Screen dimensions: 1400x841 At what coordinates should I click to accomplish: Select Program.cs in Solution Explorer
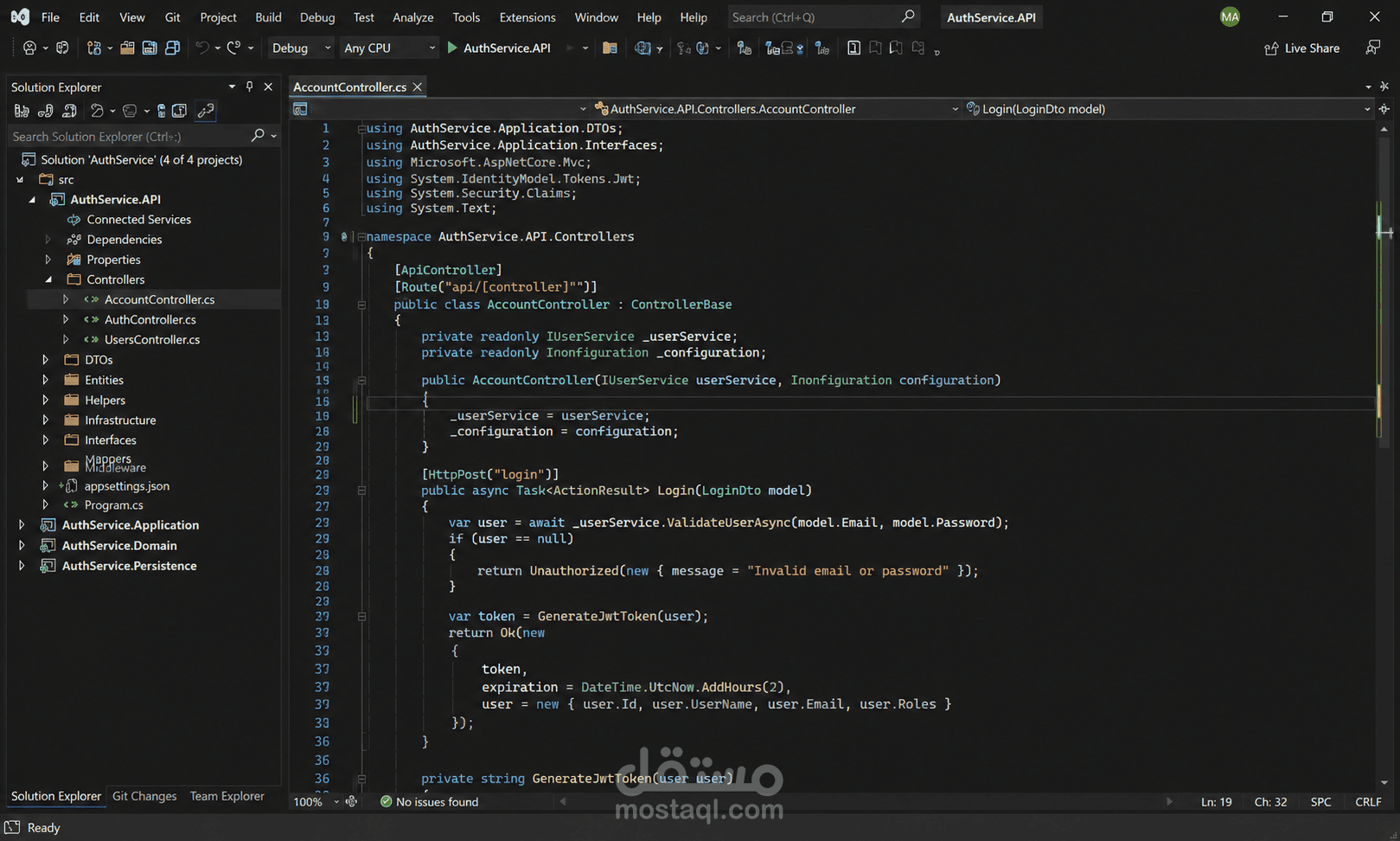(114, 504)
